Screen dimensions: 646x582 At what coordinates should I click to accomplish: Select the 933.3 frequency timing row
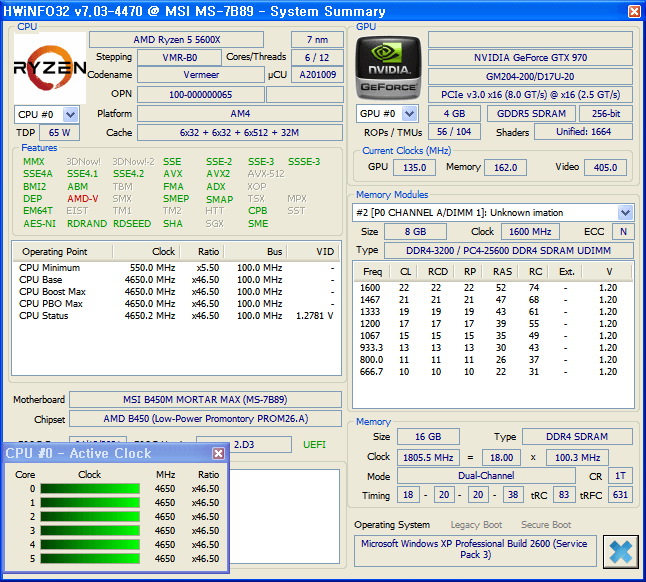(x=493, y=348)
